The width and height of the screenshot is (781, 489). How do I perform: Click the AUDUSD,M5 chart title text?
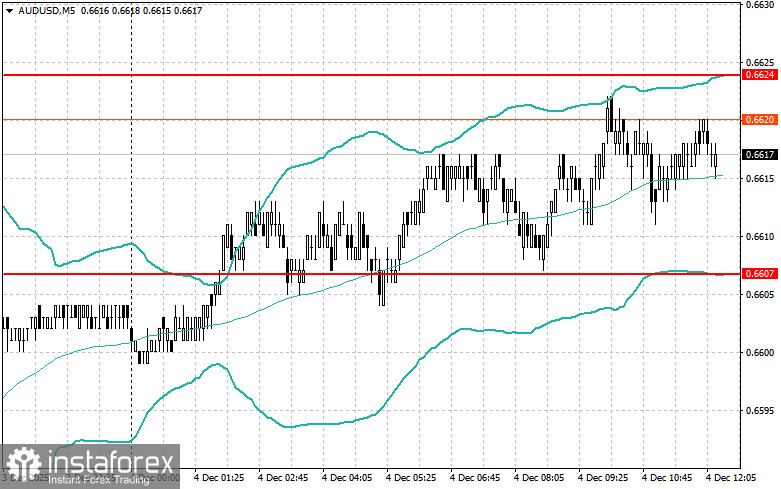click(x=47, y=10)
